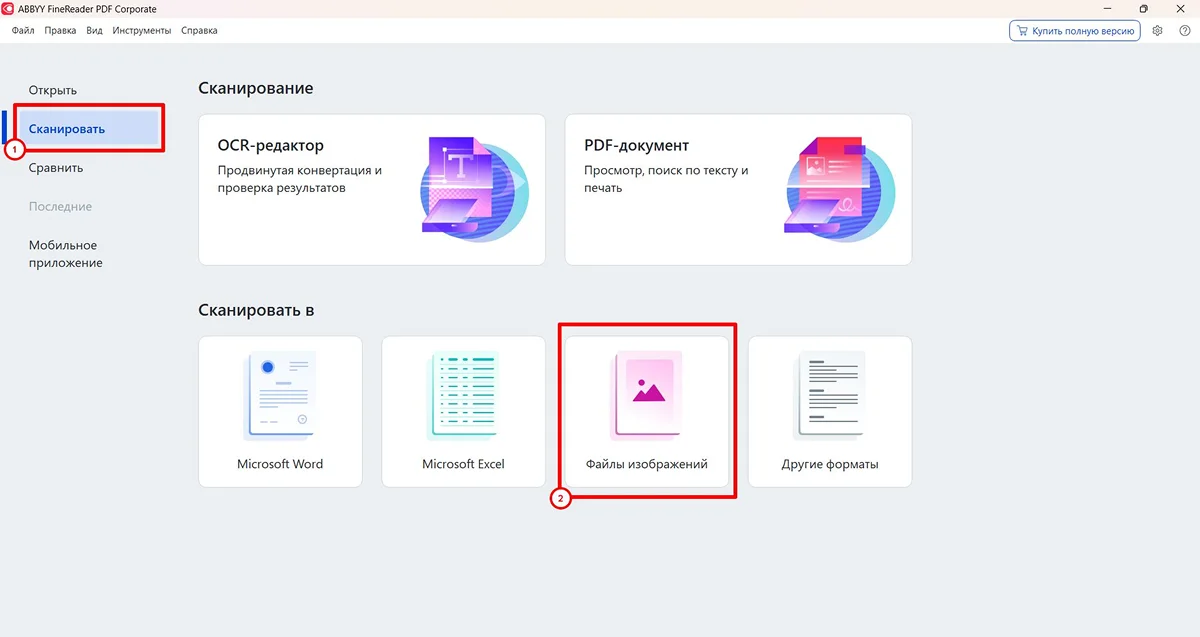Scan to Microsoft Word document
This screenshot has height=637, width=1200.
(280, 411)
